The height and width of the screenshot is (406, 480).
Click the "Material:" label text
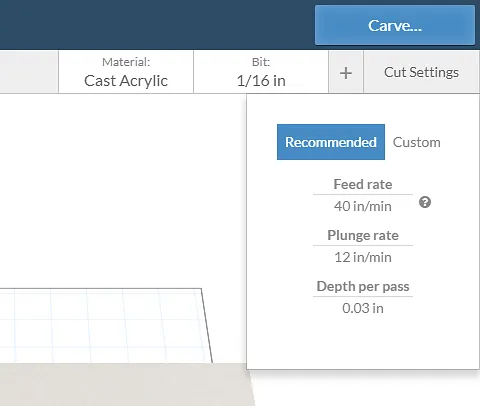[x=126, y=62]
